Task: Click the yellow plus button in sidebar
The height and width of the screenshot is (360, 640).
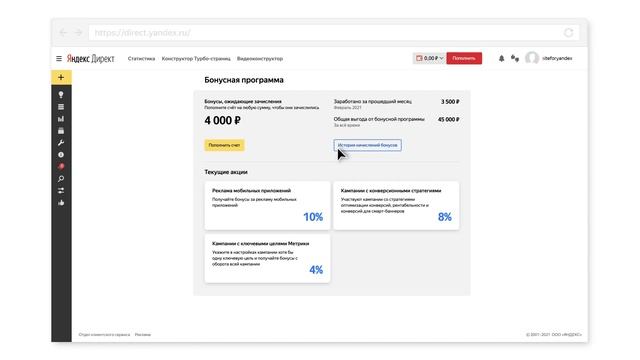Action: (x=61, y=77)
